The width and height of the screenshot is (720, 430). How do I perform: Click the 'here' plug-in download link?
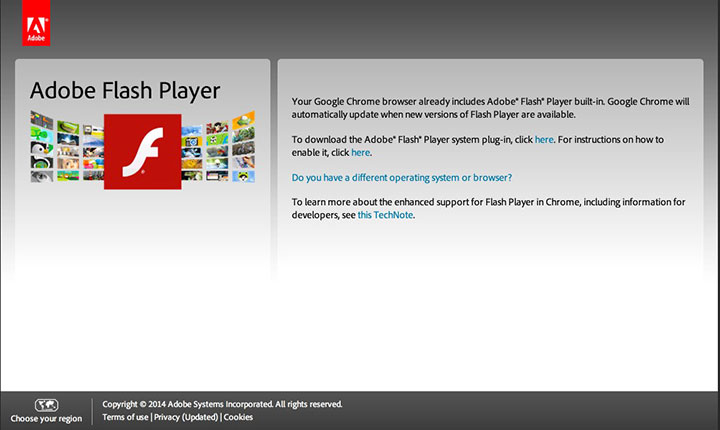[544, 139]
